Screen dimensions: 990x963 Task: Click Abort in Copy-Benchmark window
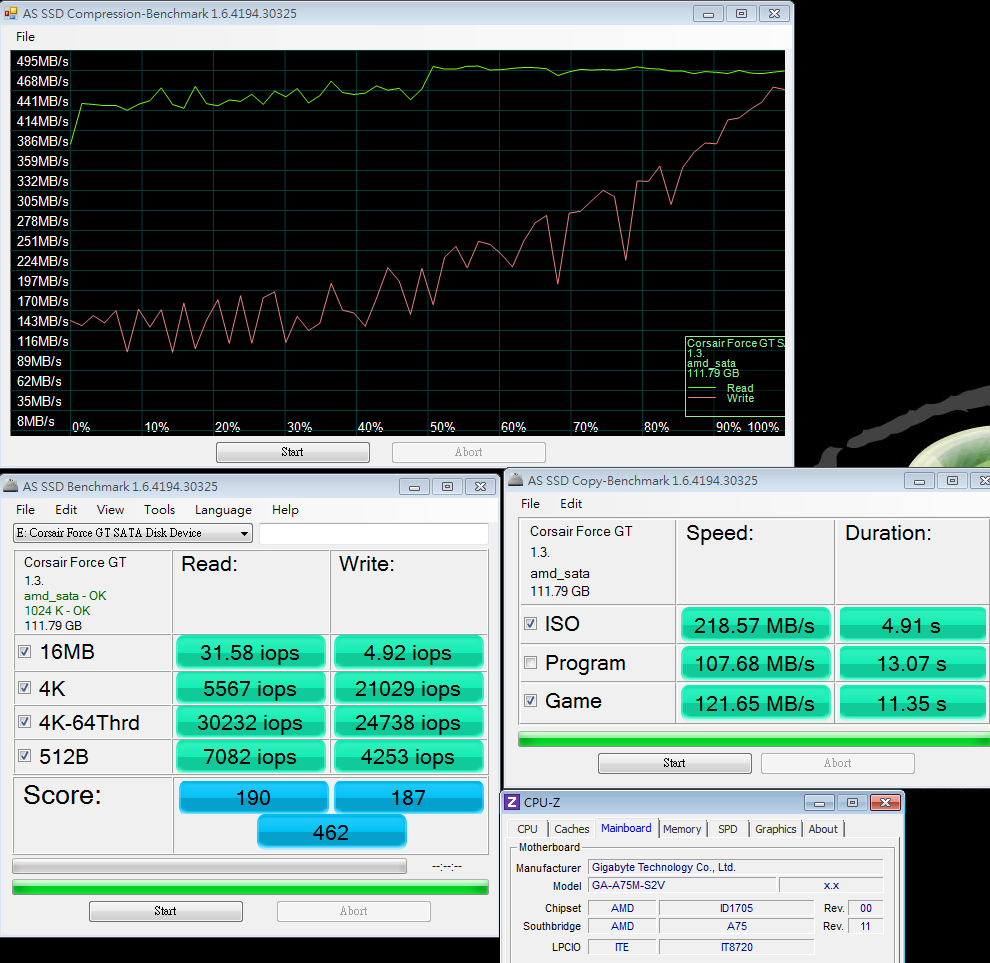(x=837, y=763)
